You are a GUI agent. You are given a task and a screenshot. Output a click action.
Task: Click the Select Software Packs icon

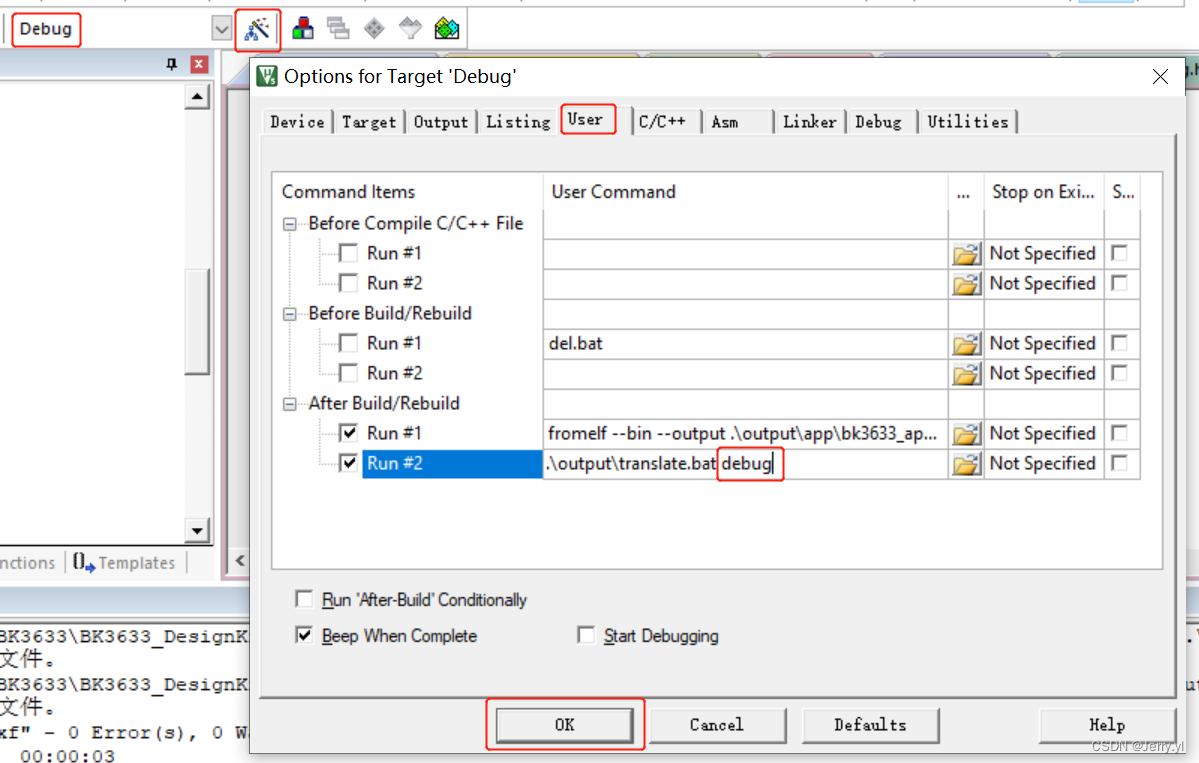point(411,29)
